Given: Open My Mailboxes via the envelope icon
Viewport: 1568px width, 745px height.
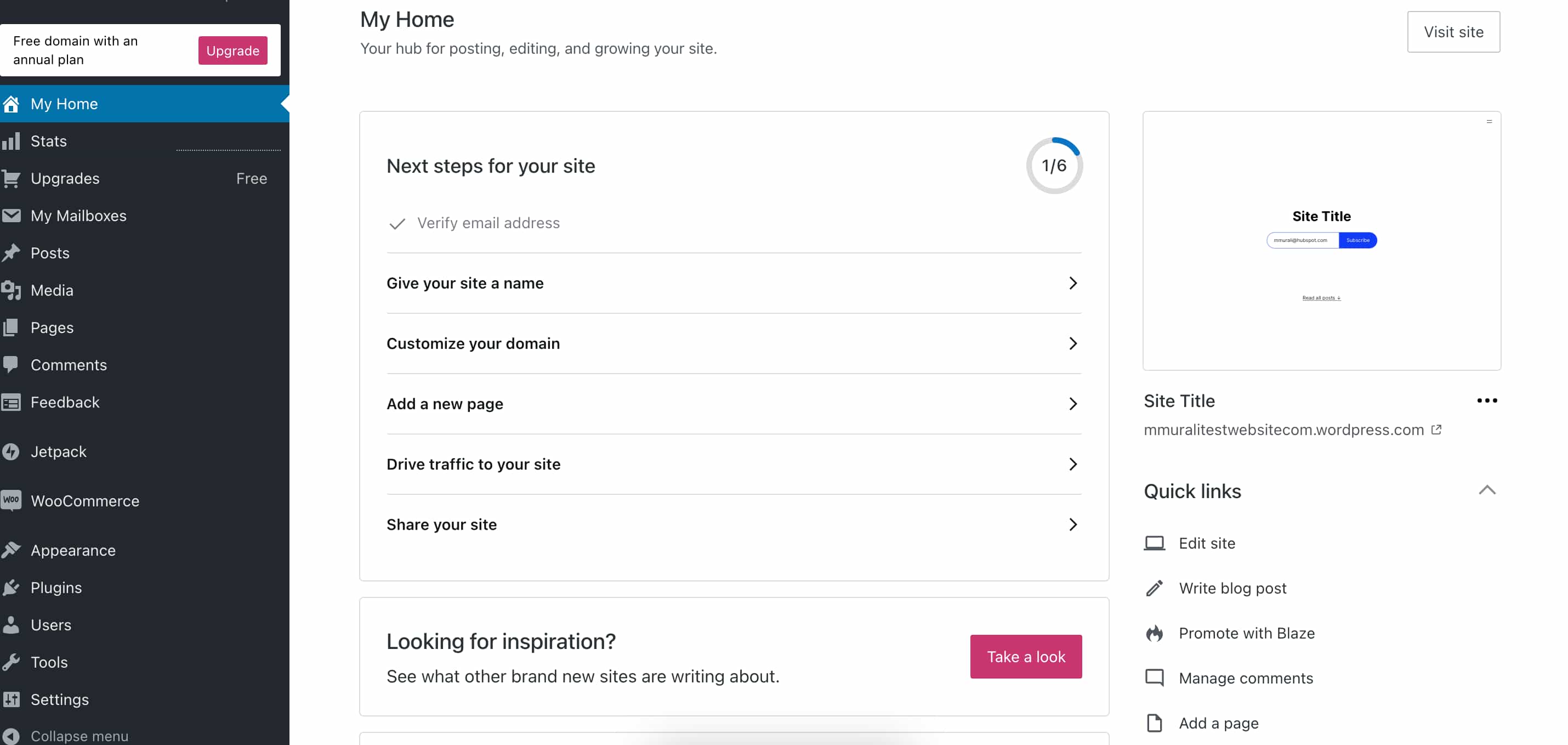Looking at the screenshot, I should coord(12,215).
